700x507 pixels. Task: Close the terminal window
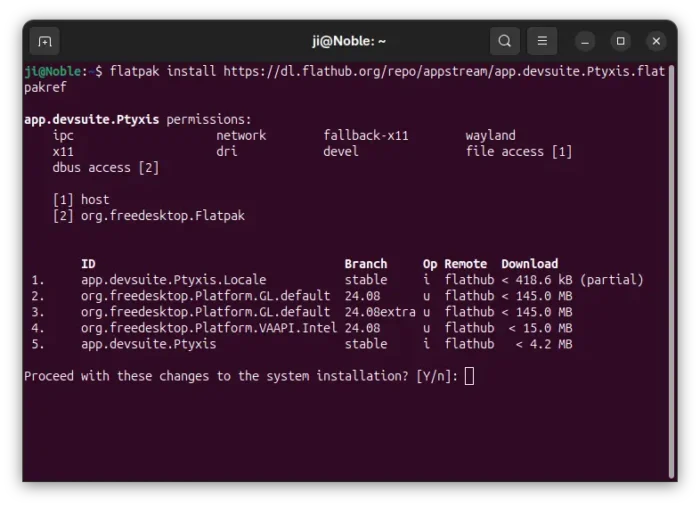[x=656, y=41]
